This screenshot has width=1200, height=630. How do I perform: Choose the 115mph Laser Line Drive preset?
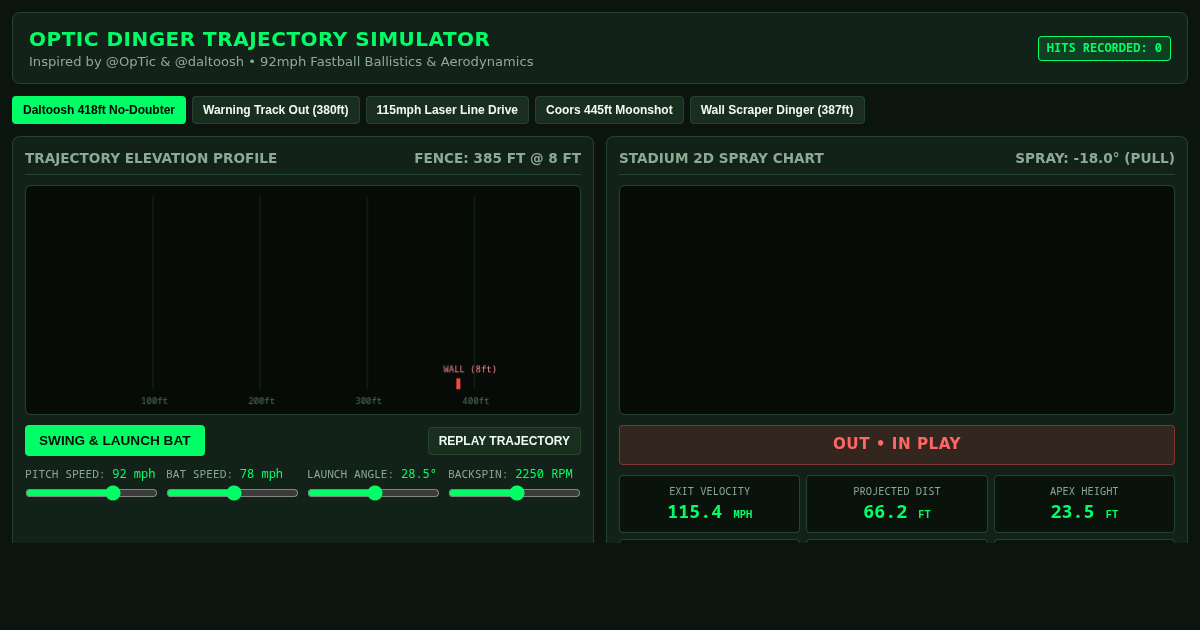[x=447, y=110]
